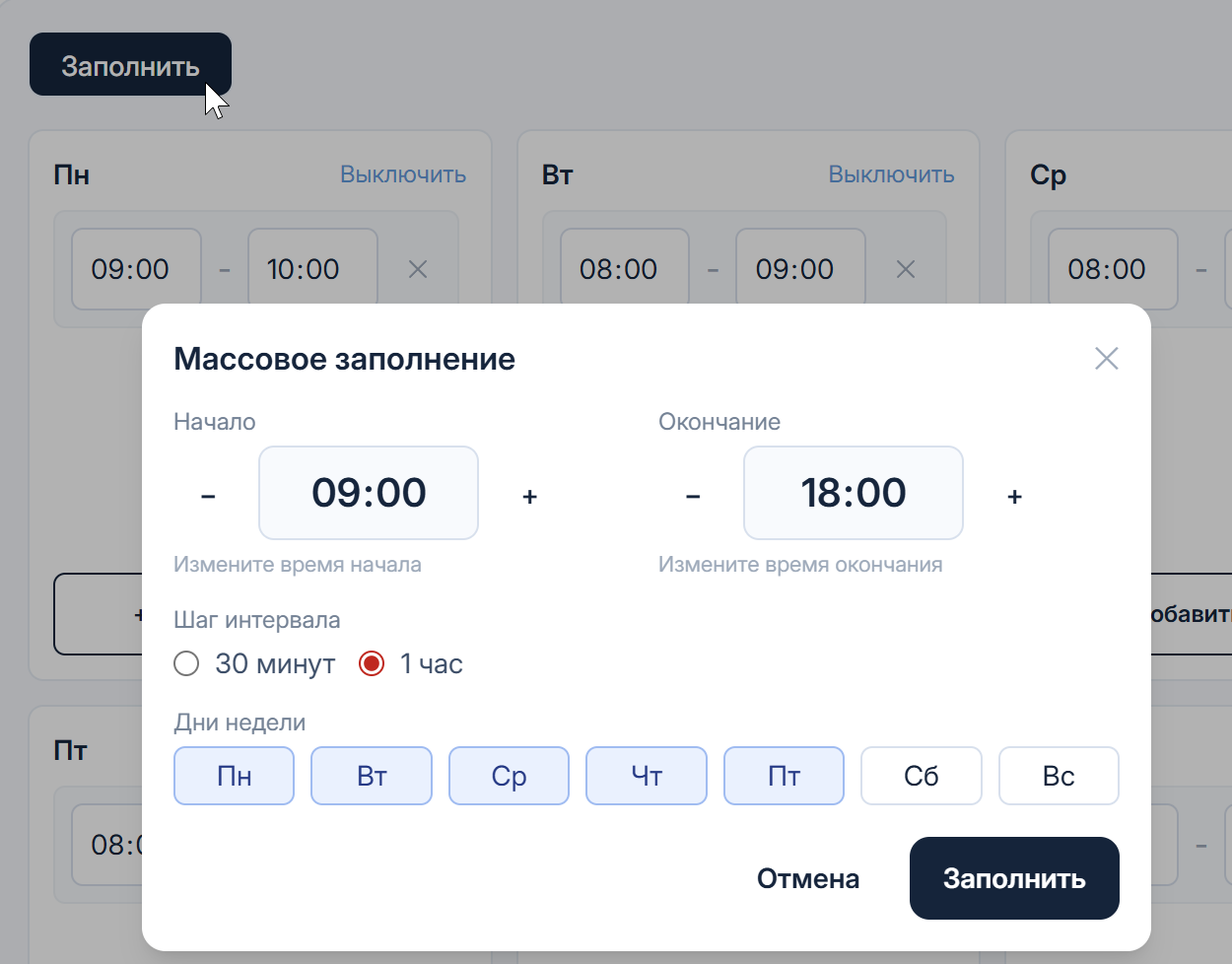This screenshot has width=1232, height=964.
Task: Decrease start time with minus button
Action: pyautogui.click(x=208, y=496)
